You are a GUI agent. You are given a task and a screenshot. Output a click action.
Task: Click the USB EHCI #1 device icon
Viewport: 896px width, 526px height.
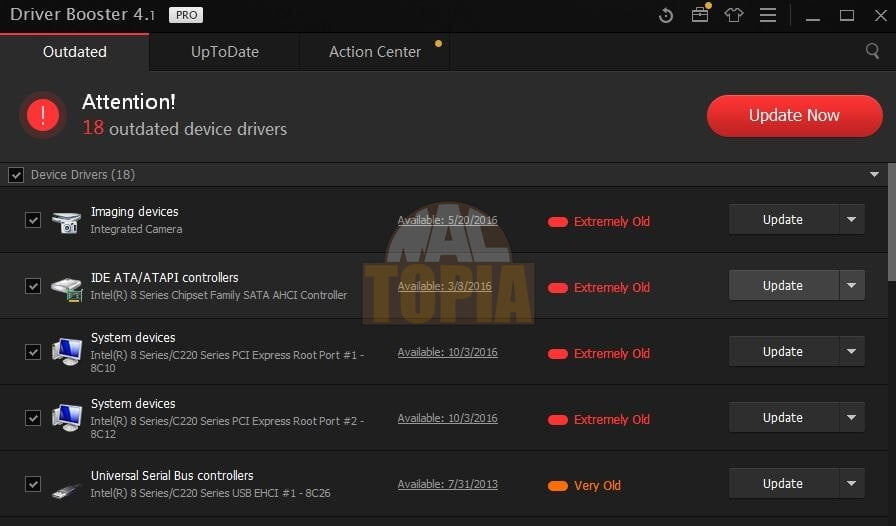click(66, 491)
